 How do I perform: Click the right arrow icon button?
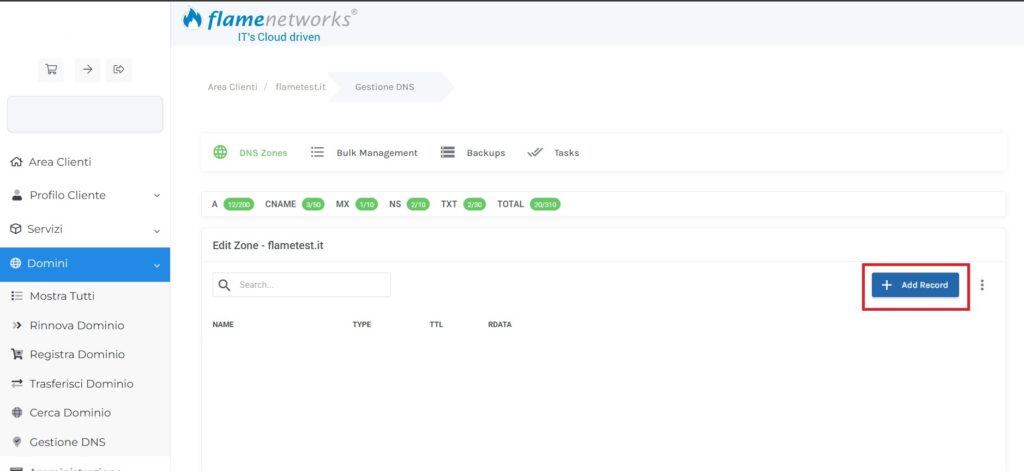tap(88, 69)
